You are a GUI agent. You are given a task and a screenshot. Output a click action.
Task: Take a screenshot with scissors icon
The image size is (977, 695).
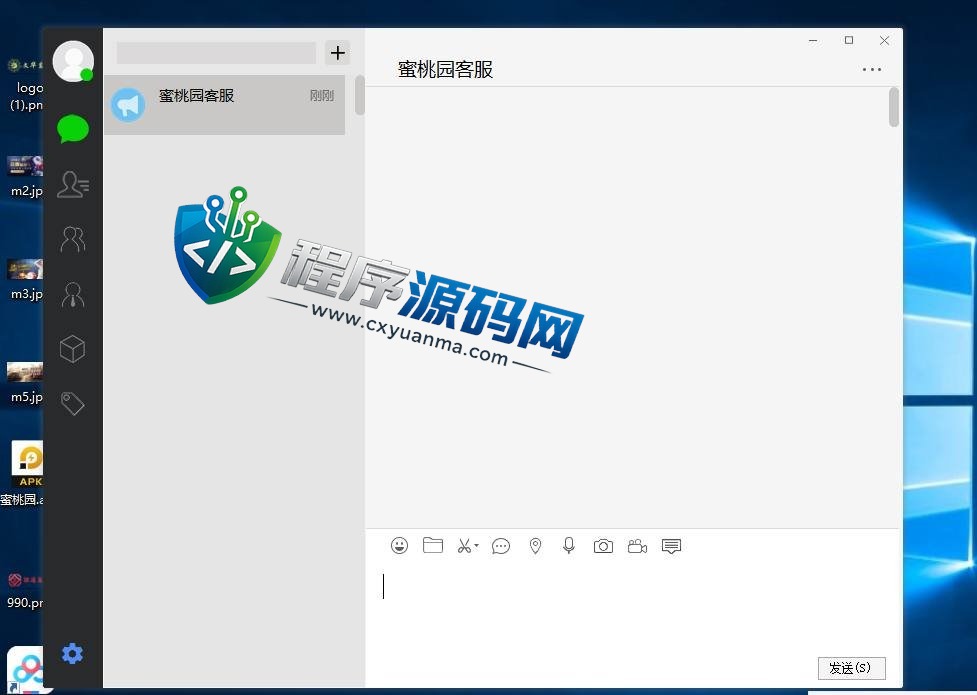[464, 547]
